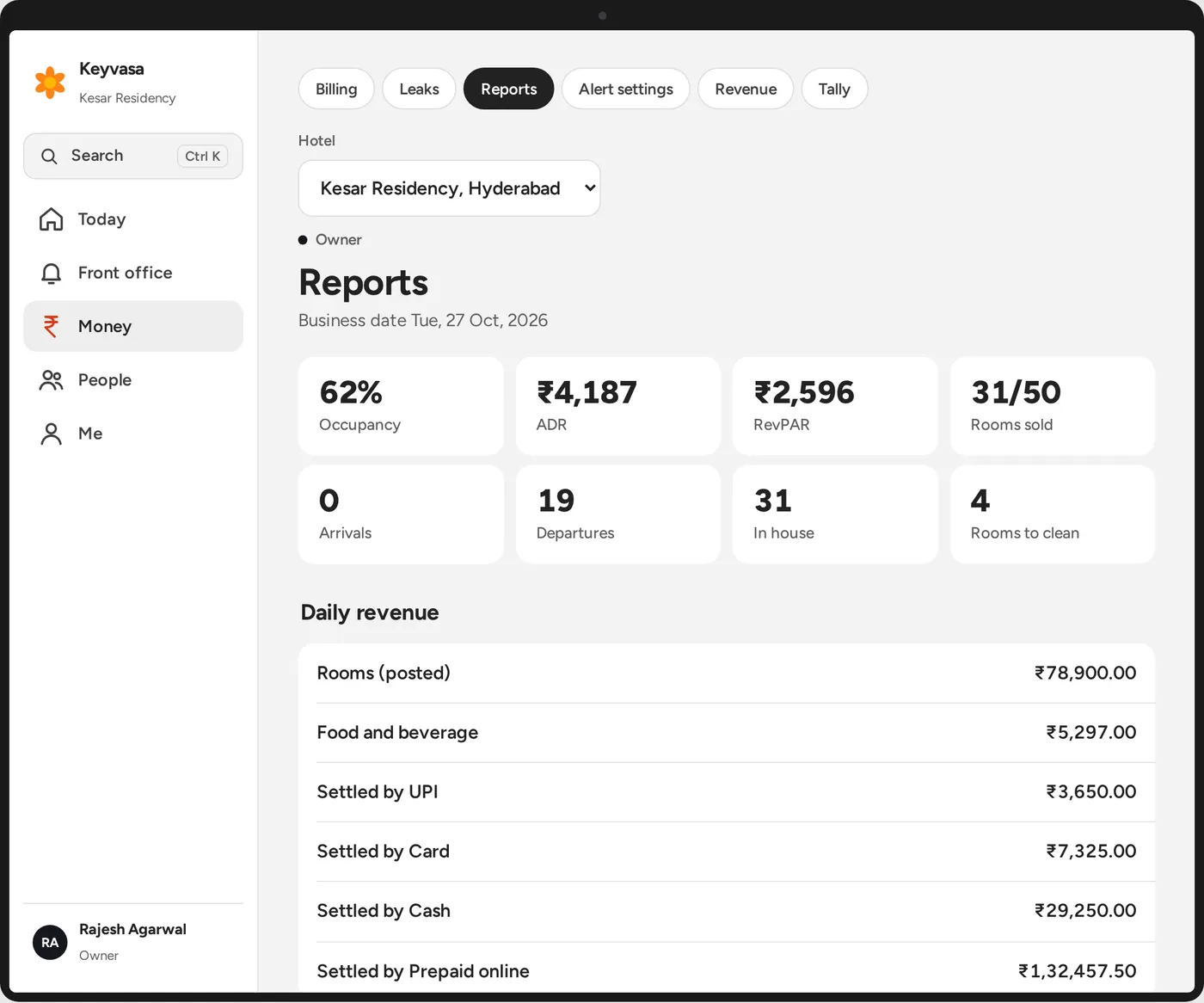Viewport: 1204px width, 1003px height.
Task: Click the 31 In house card
Action: coord(835,514)
